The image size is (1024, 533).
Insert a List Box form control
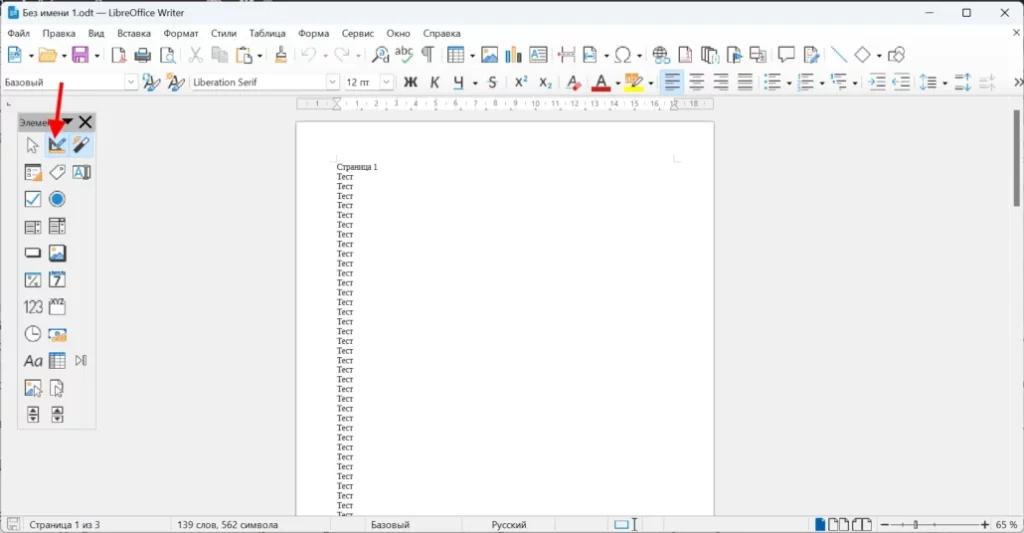(x=32, y=226)
